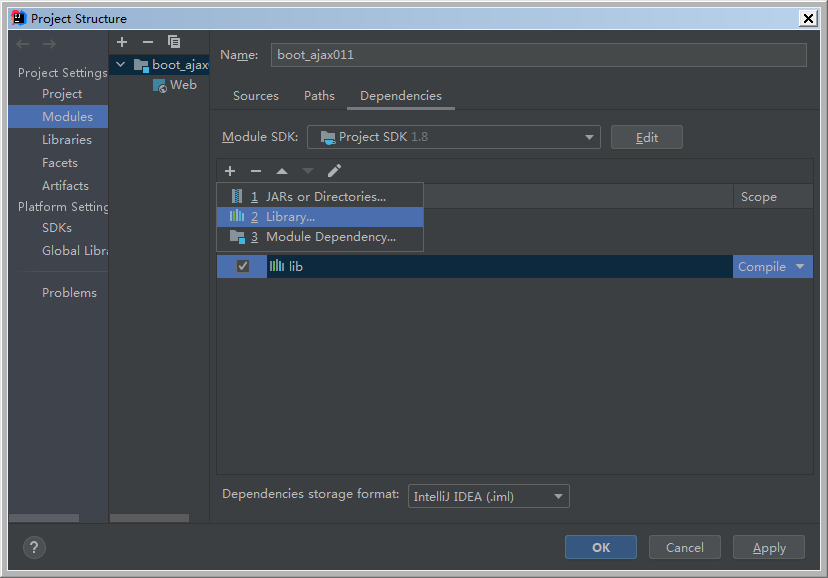Click the Cancel button
The width and height of the screenshot is (828, 578).
[x=684, y=547]
